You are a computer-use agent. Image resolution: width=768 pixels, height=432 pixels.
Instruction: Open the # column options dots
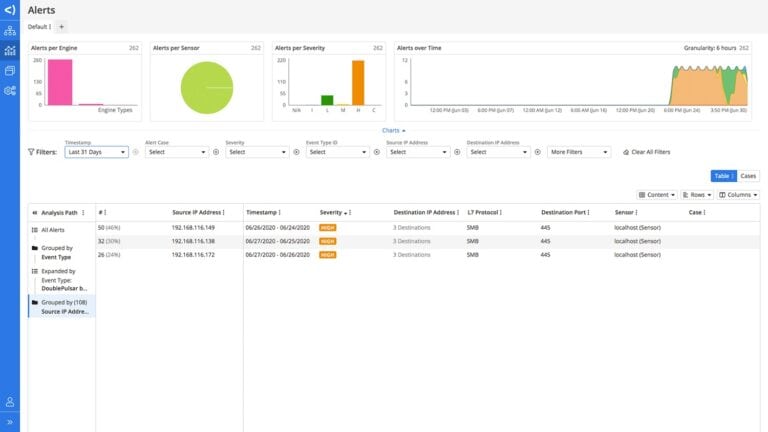[105, 213]
